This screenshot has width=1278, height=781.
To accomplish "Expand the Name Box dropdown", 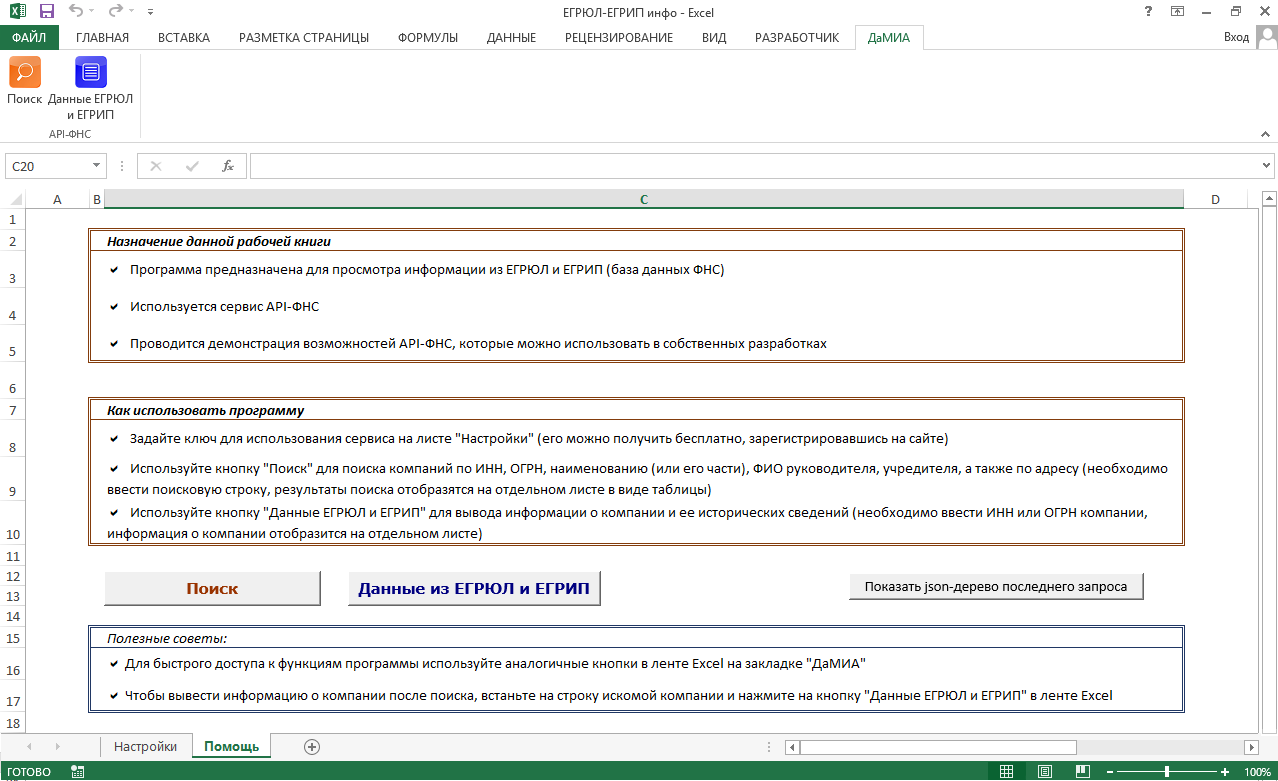I will (97, 166).
